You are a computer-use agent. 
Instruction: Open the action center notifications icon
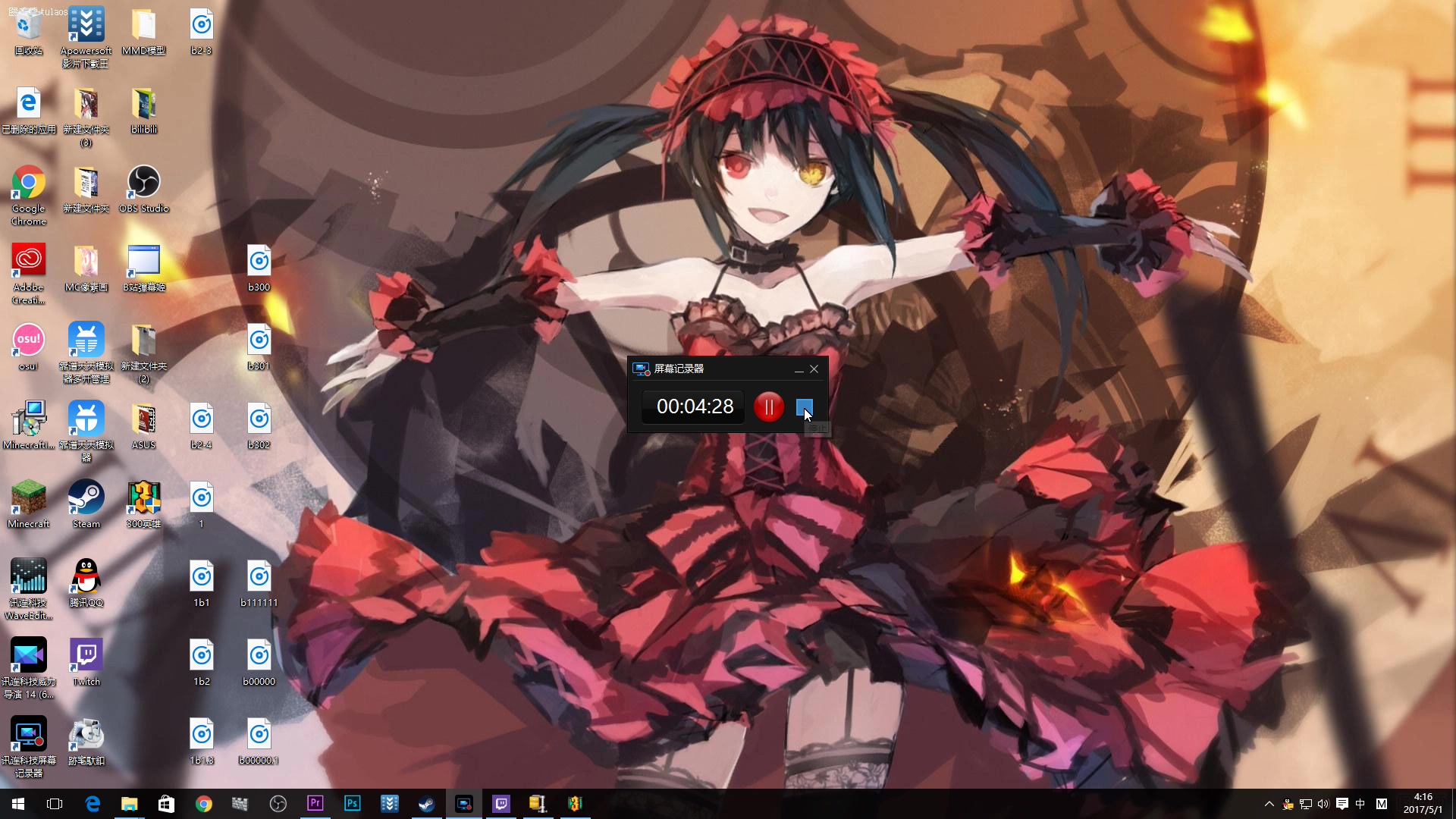point(1341,804)
